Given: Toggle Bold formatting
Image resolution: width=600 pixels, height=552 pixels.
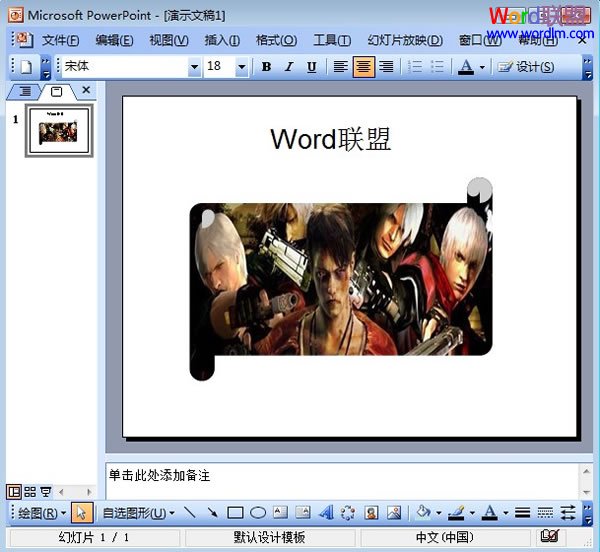Looking at the screenshot, I should click(x=266, y=67).
